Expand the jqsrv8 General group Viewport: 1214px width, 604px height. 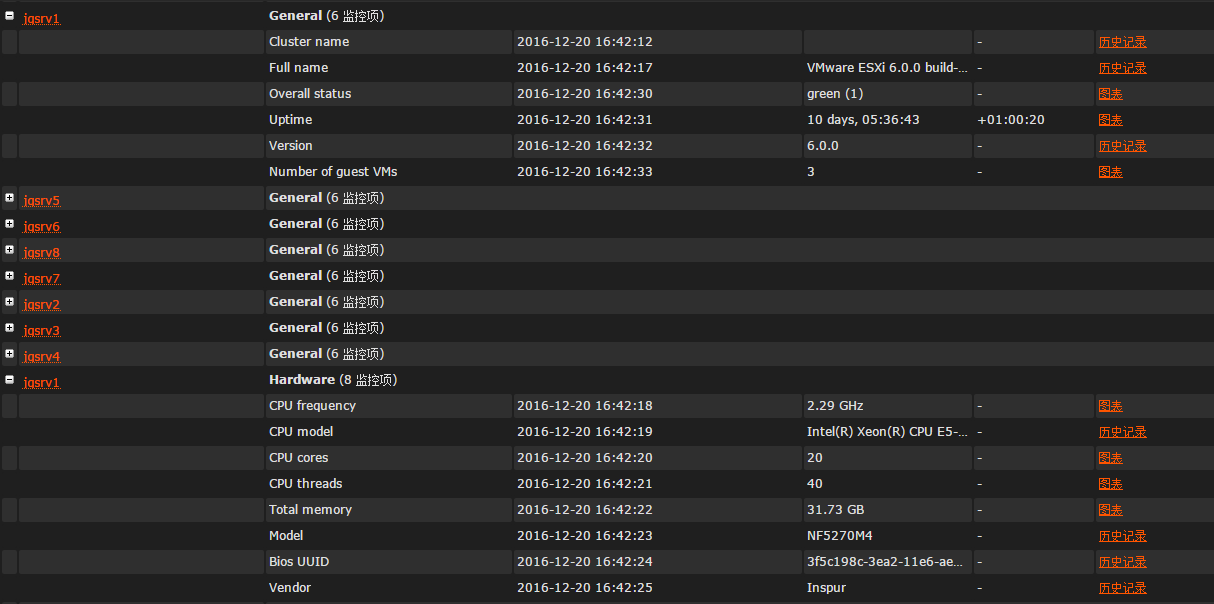point(9,250)
